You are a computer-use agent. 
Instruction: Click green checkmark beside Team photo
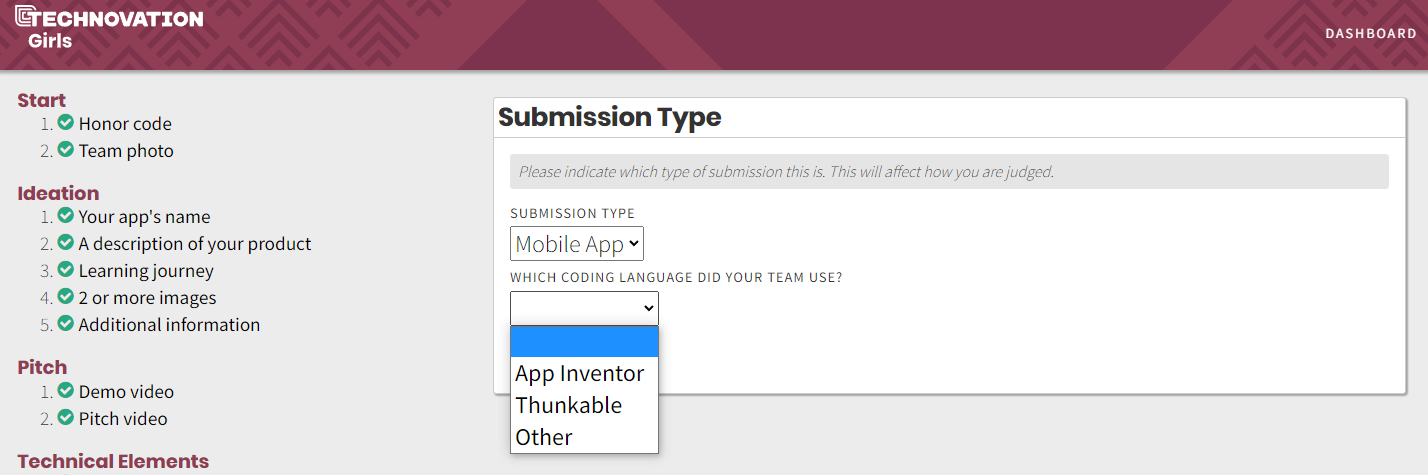pyautogui.click(x=66, y=150)
